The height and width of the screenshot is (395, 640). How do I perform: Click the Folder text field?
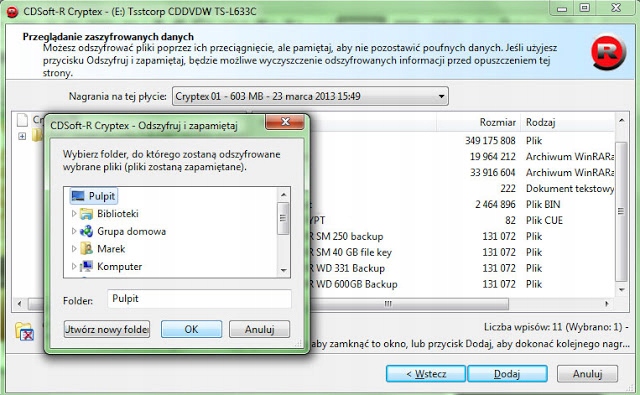(x=199, y=299)
